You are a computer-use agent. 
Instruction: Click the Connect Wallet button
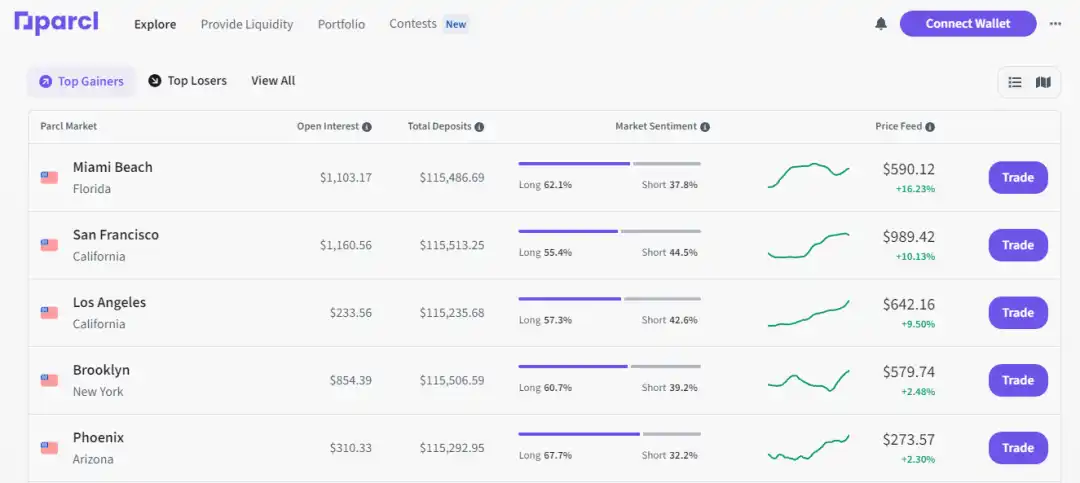[x=967, y=24]
